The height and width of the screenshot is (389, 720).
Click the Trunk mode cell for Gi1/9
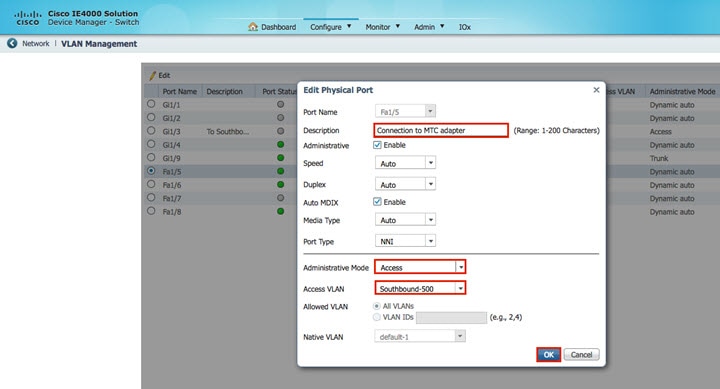tap(659, 158)
